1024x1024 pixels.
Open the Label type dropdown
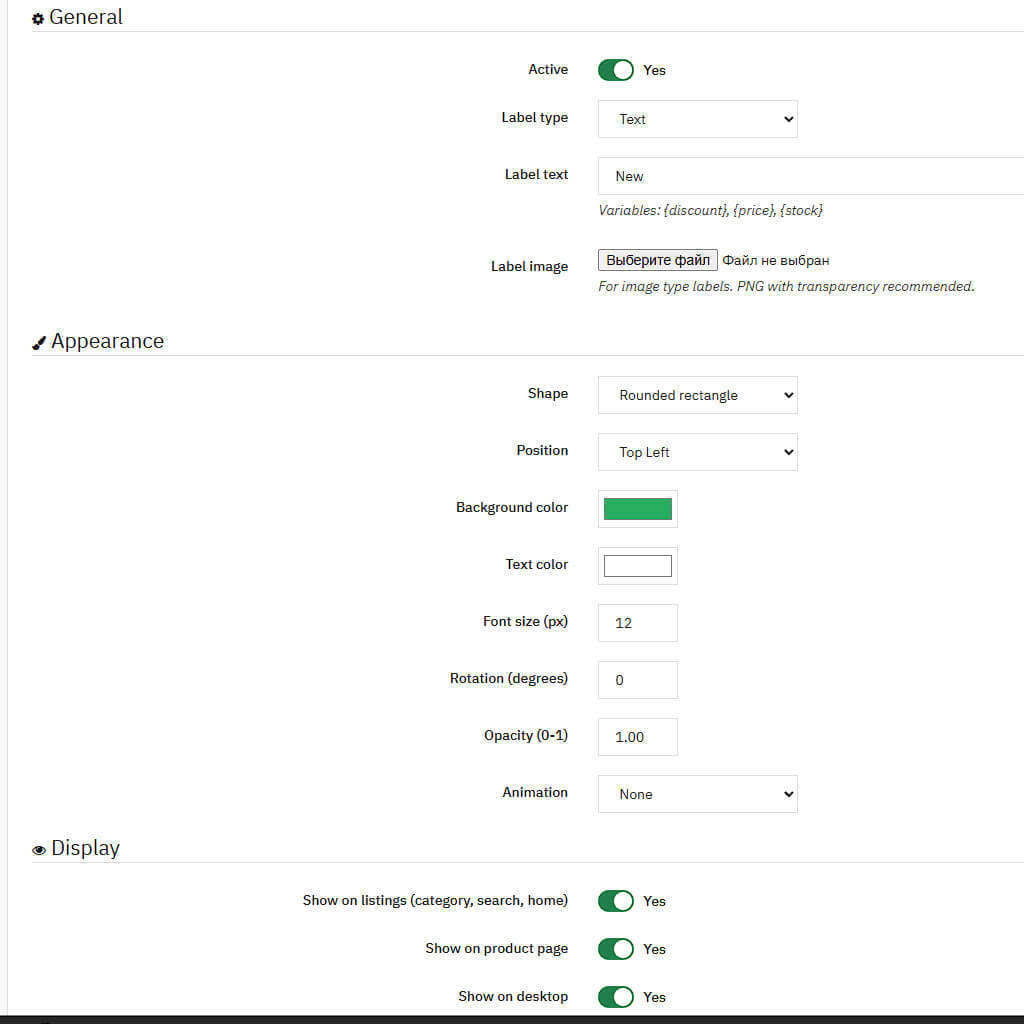pos(697,119)
